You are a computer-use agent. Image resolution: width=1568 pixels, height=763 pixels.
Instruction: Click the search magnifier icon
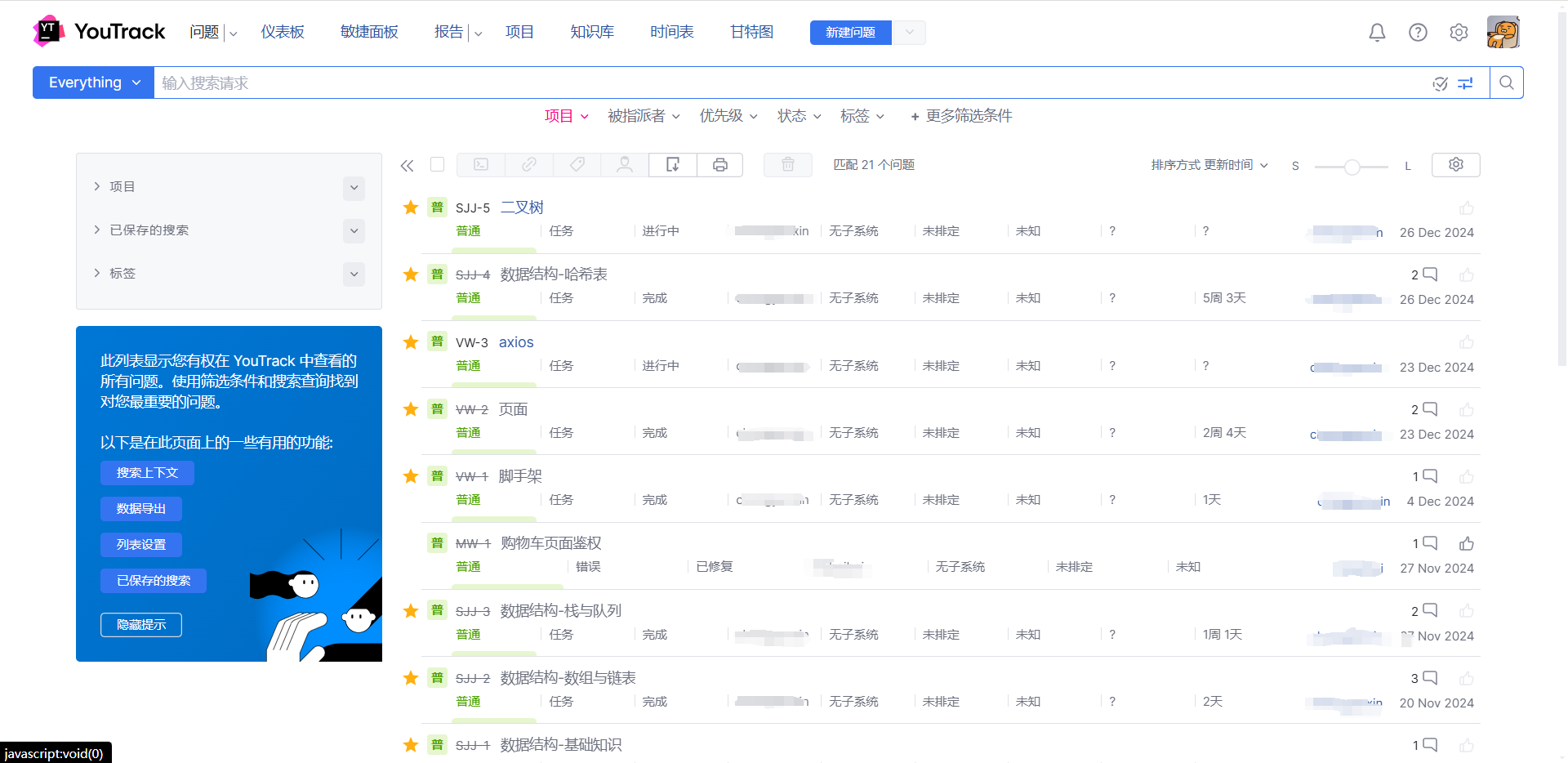tap(1507, 83)
